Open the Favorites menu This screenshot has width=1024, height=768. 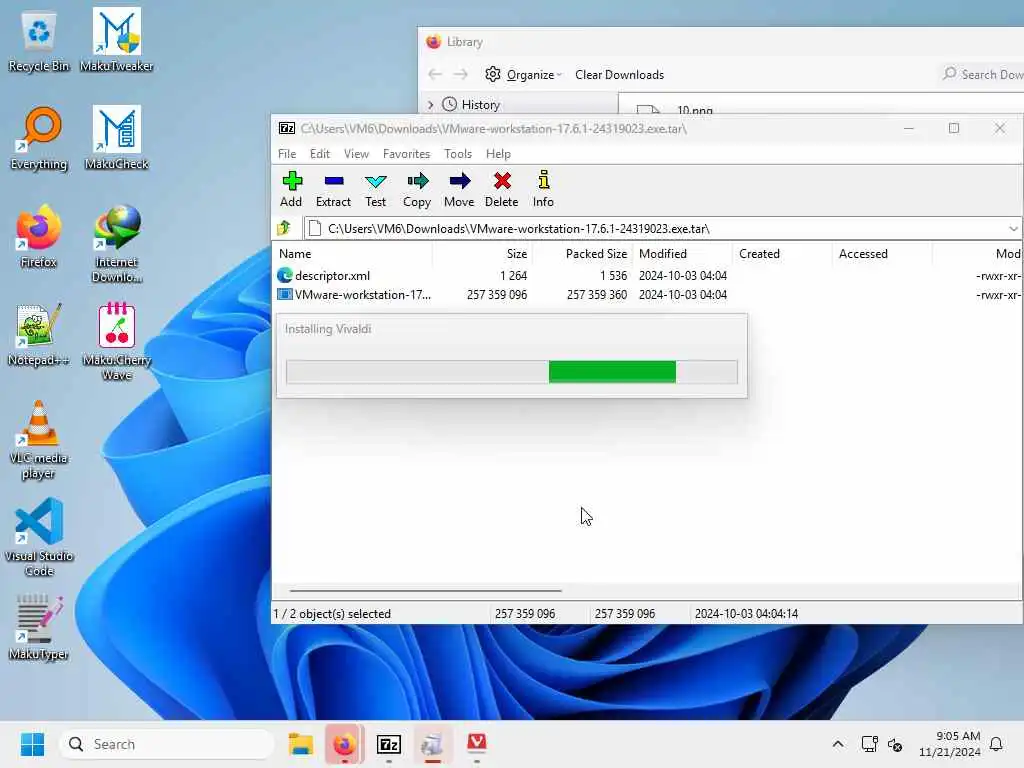[406, 153]
